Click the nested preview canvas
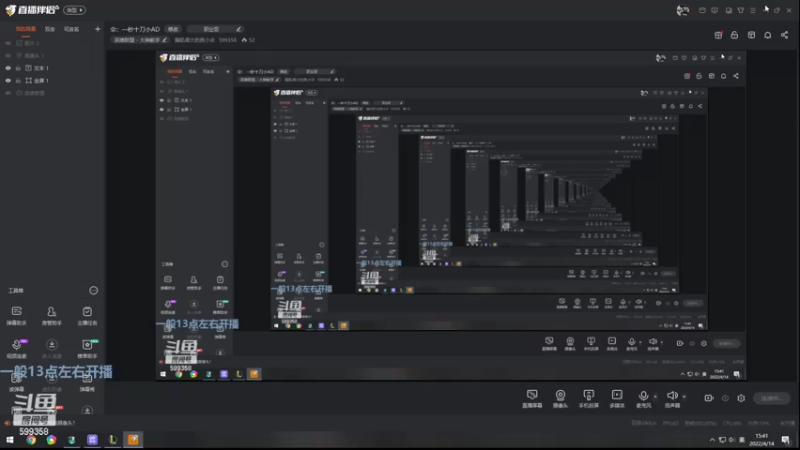The image size is (800, 450). (451, 215)
